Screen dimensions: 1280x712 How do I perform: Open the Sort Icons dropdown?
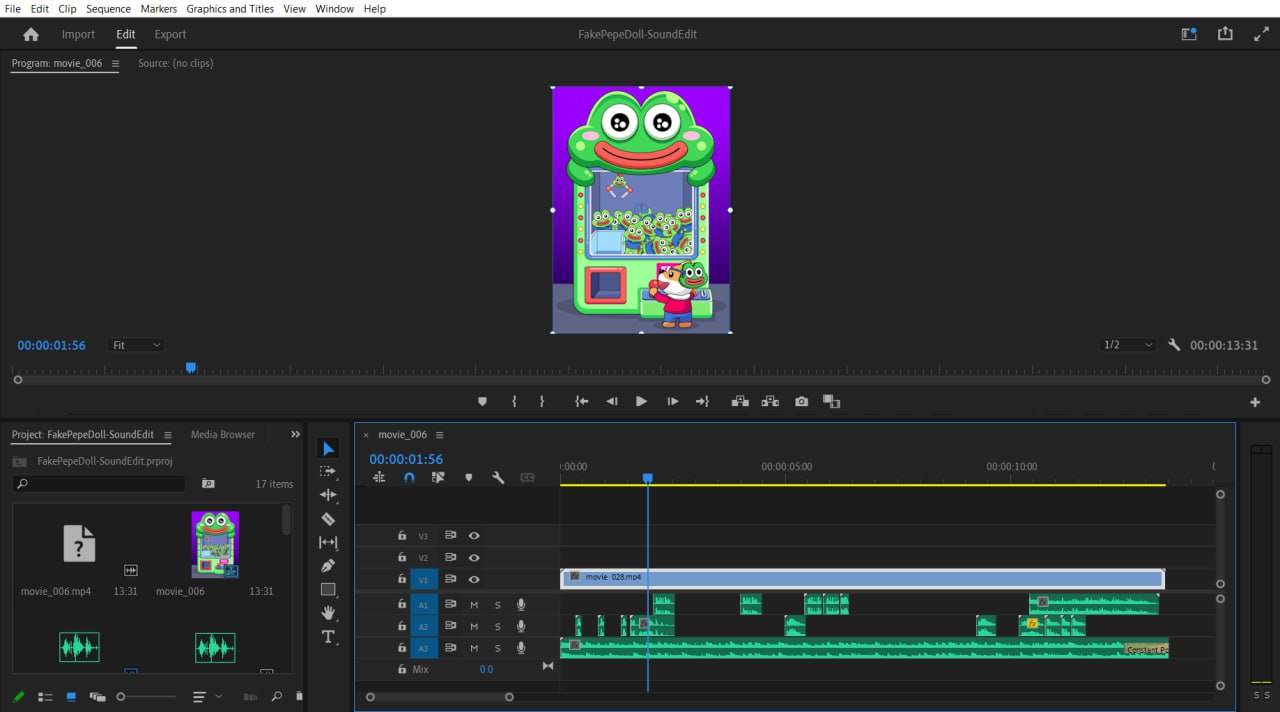point(205,696)
